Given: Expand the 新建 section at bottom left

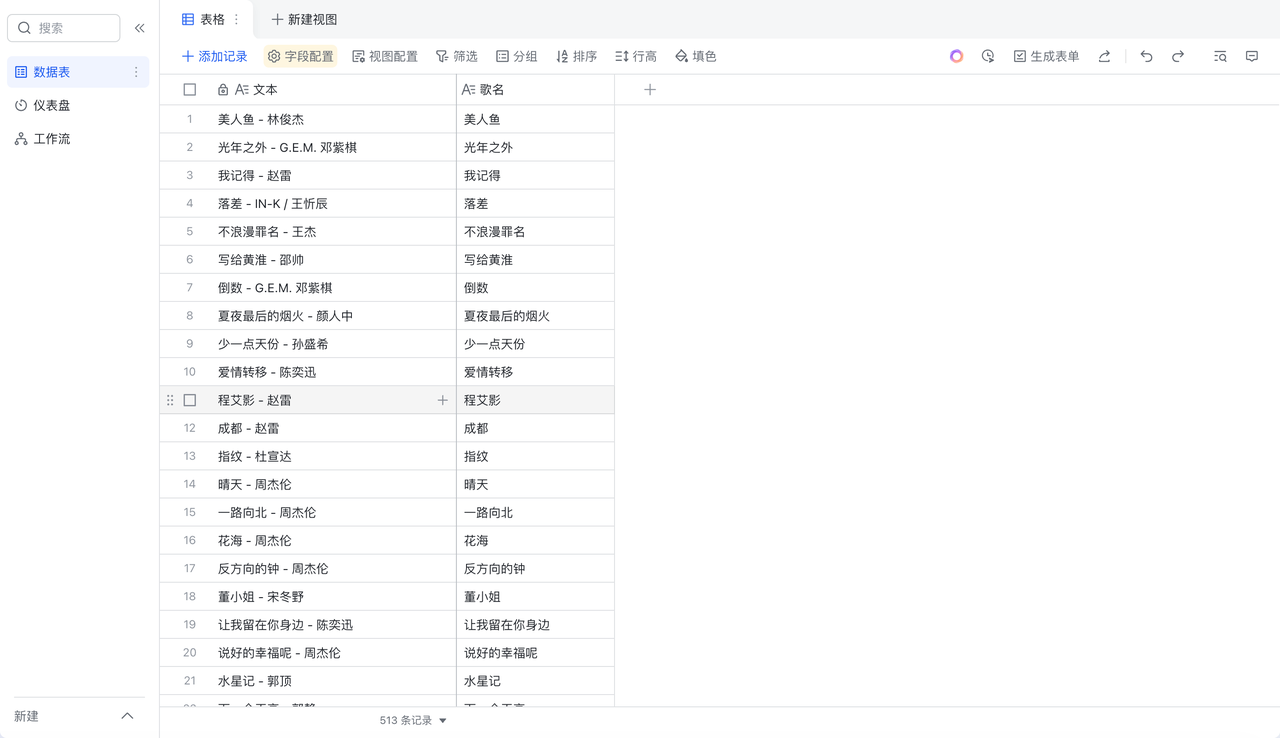Looking at the screenshot, I should click(127, 715).
